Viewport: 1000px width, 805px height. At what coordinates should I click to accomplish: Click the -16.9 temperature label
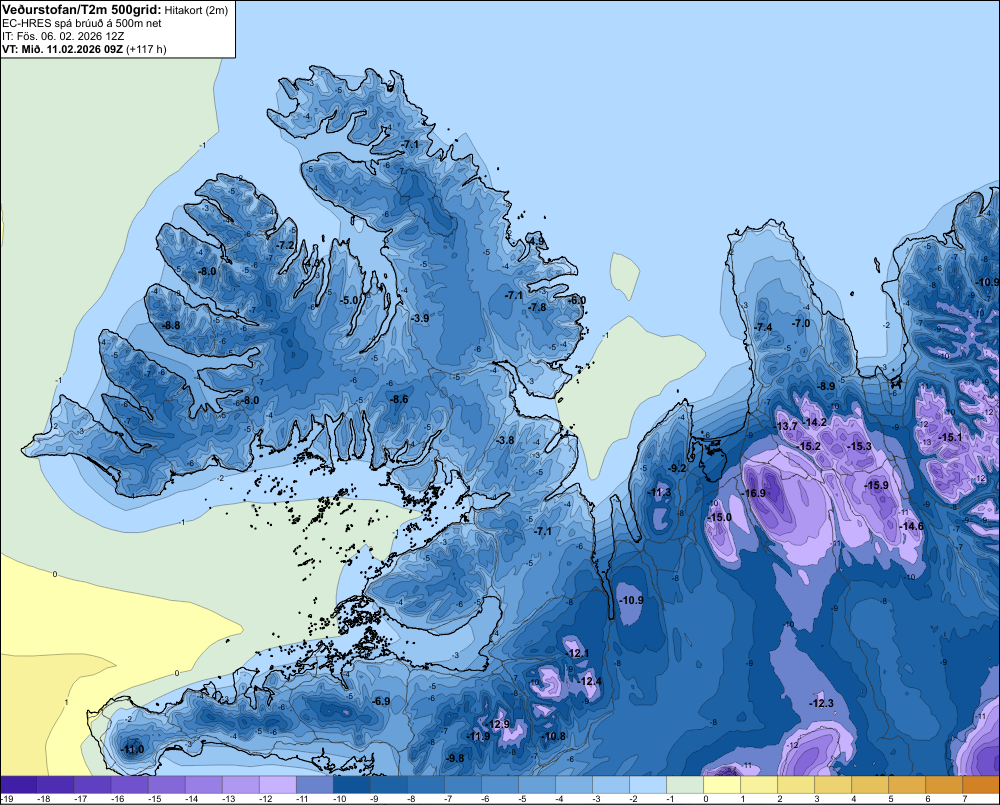(x=754, y=494)
